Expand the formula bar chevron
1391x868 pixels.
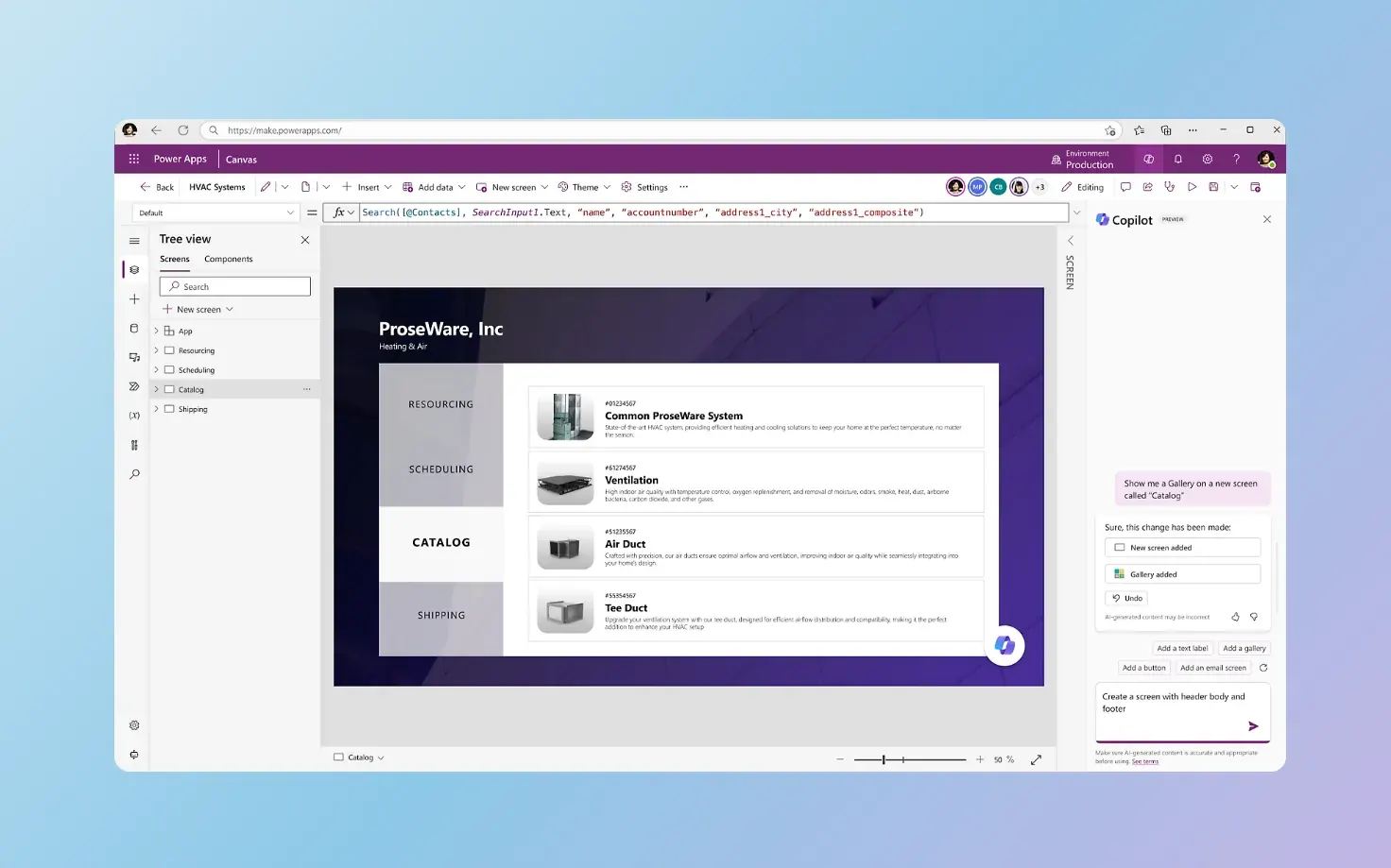[1076, 213]
